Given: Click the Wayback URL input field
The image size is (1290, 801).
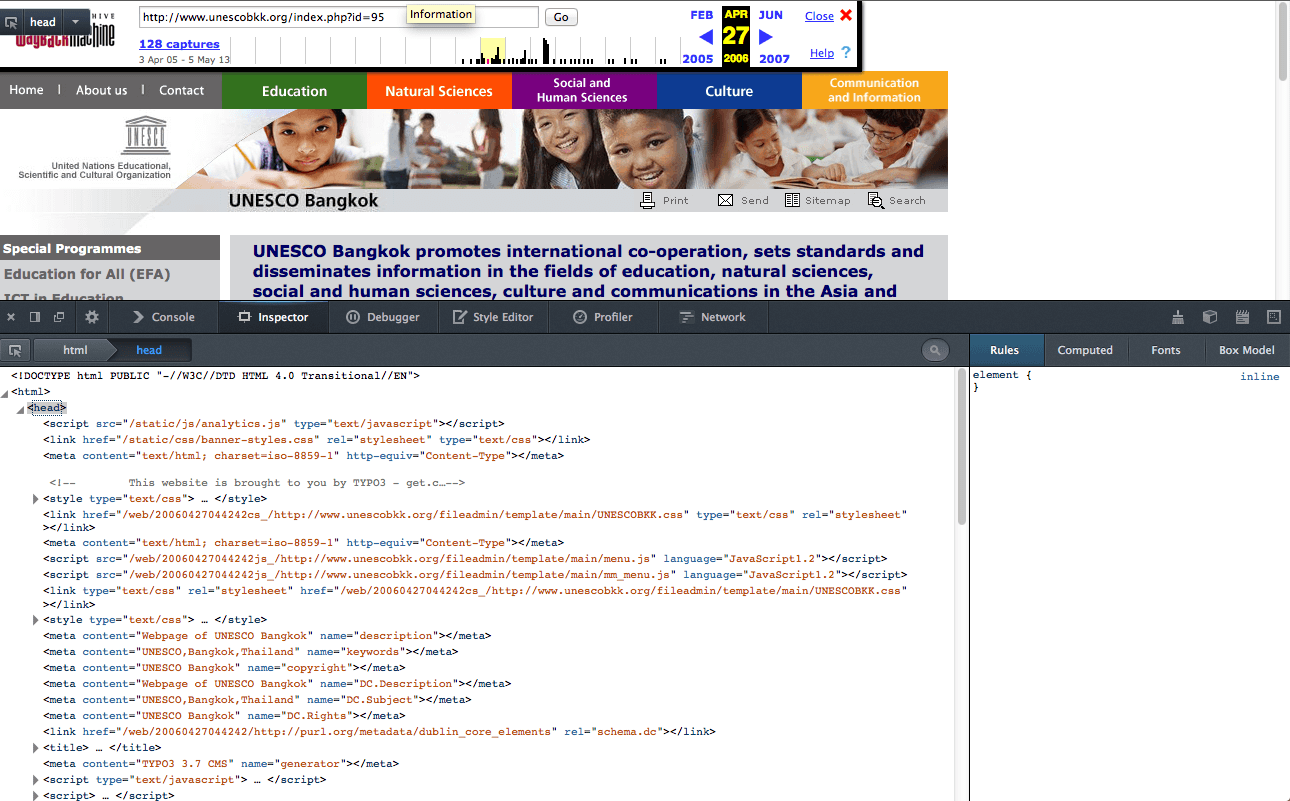Looking at the screenshot, I should coord(338,17).
